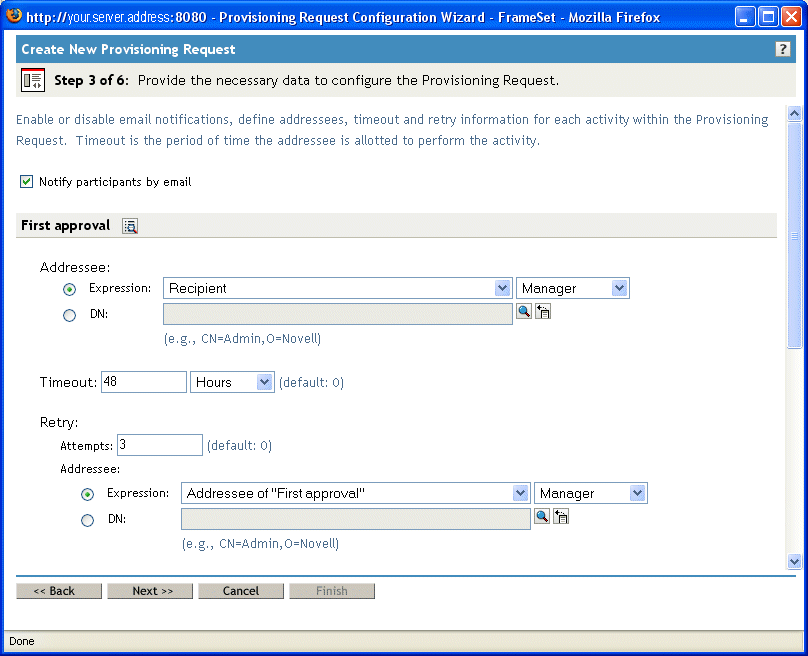Screen dimensions: 808x656
Task: Minimize the Firefox window
Action: (x=744, y=16)
